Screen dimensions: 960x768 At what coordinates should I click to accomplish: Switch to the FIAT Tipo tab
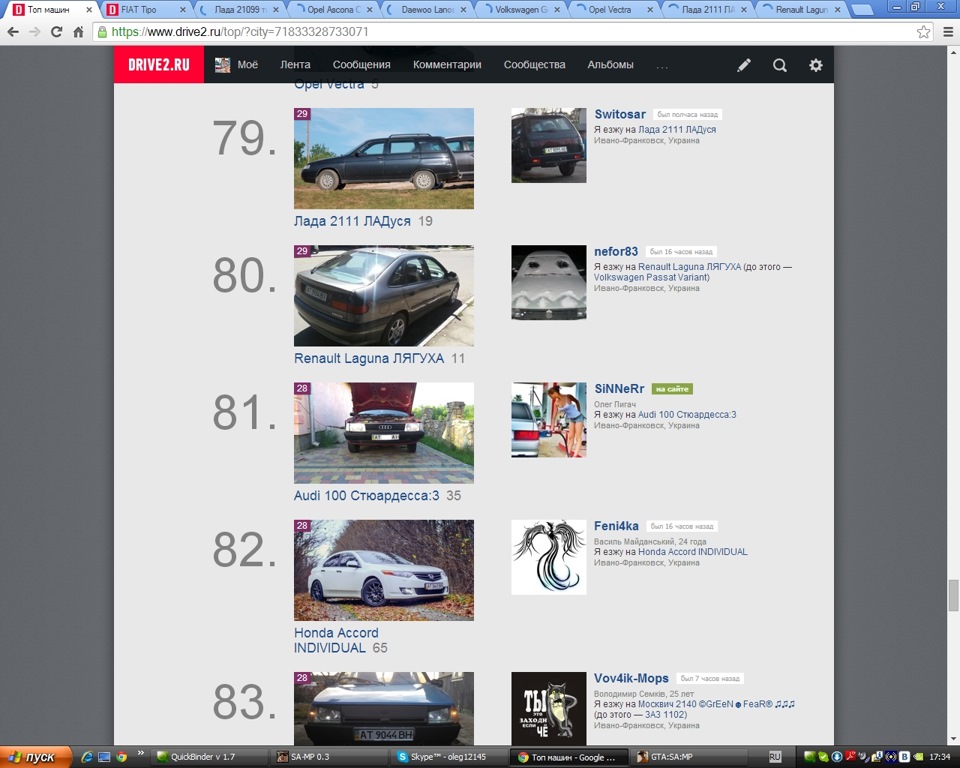pyautogui.click(x=146, y=10)
